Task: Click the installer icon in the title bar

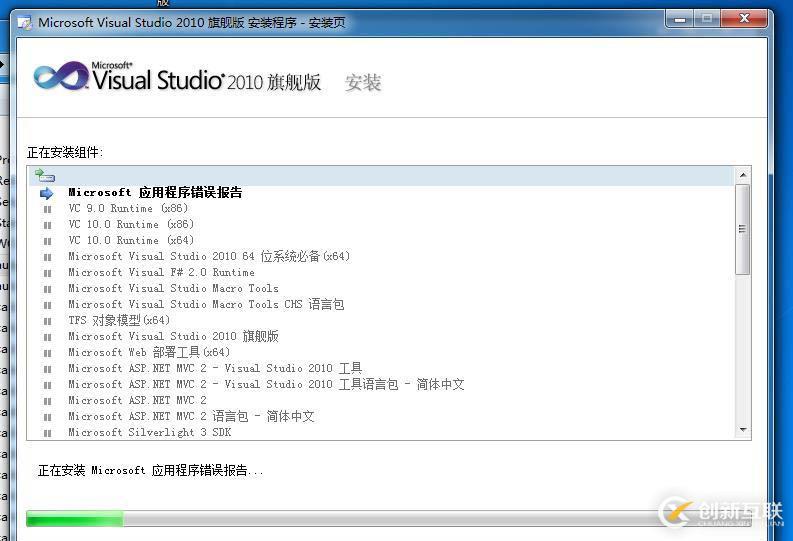Action: 25,23
